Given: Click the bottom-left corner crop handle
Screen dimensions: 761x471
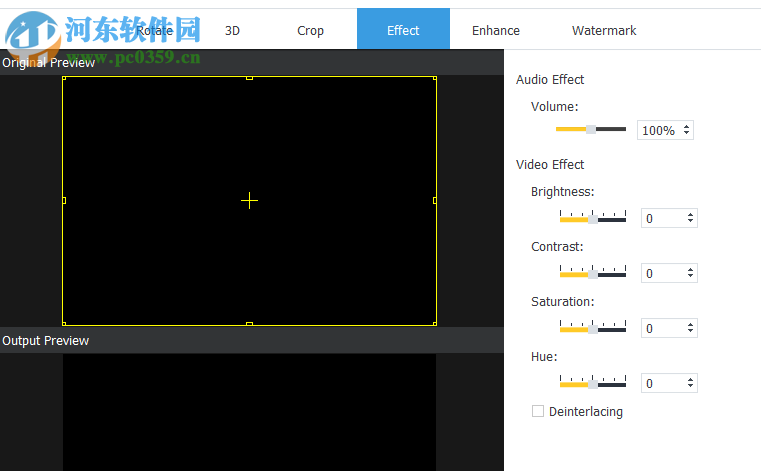Looking at the screenshot, I should 64,324.
